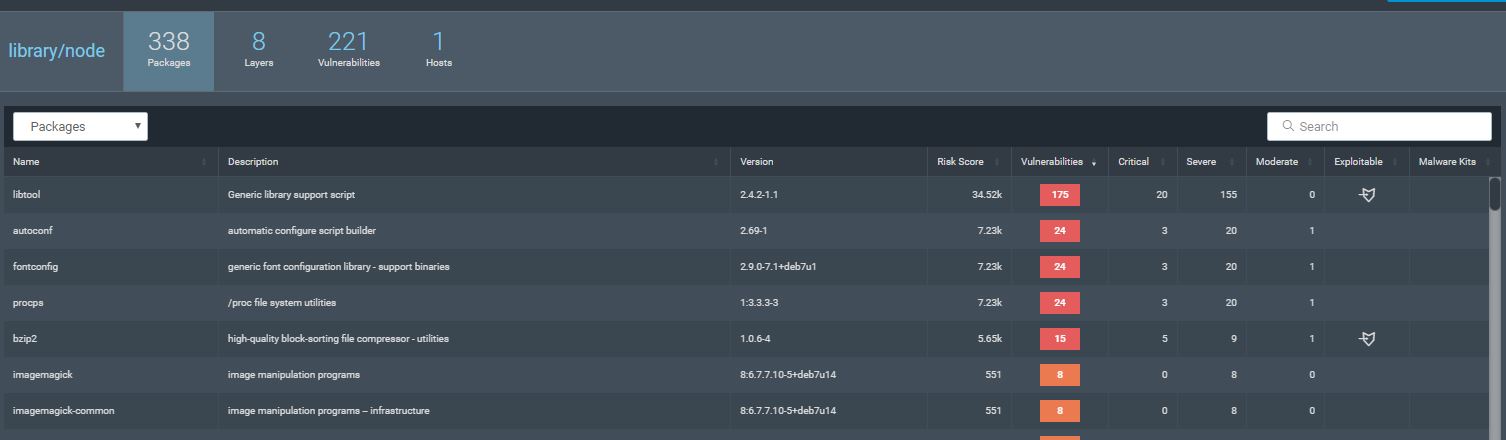The width and height of the screenshot is (1506, 440).
Task: Click the 15 badge in bzip2 row
Action: [1060, 339]
